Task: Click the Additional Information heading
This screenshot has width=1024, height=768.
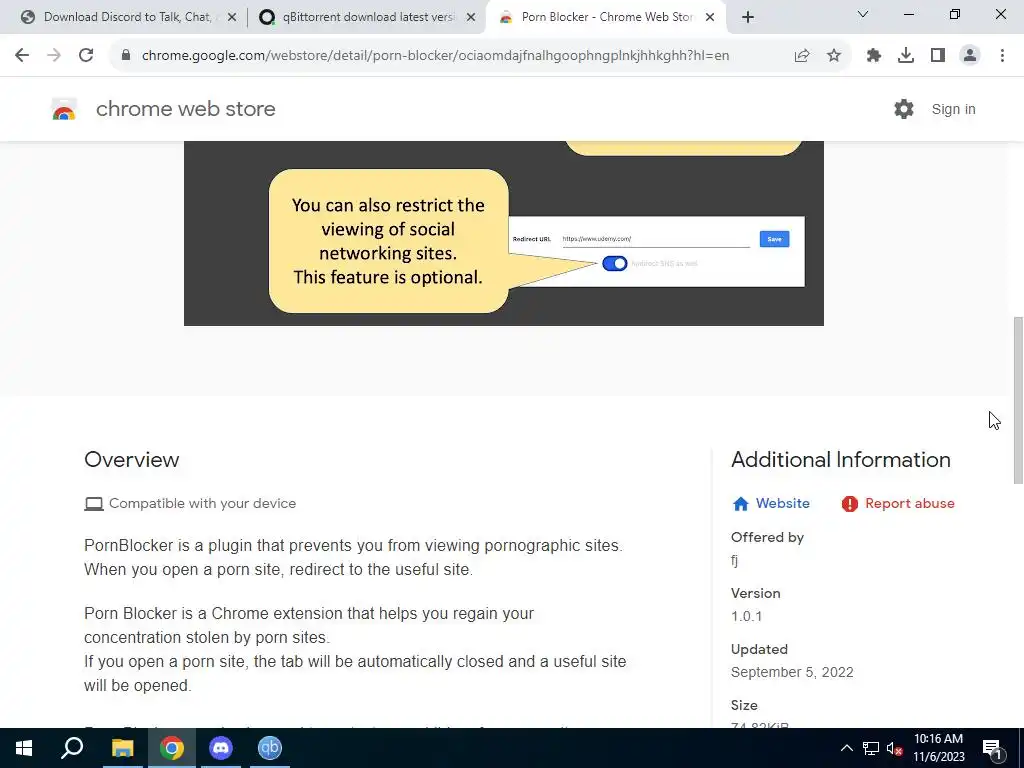Action: coord(840,460)
